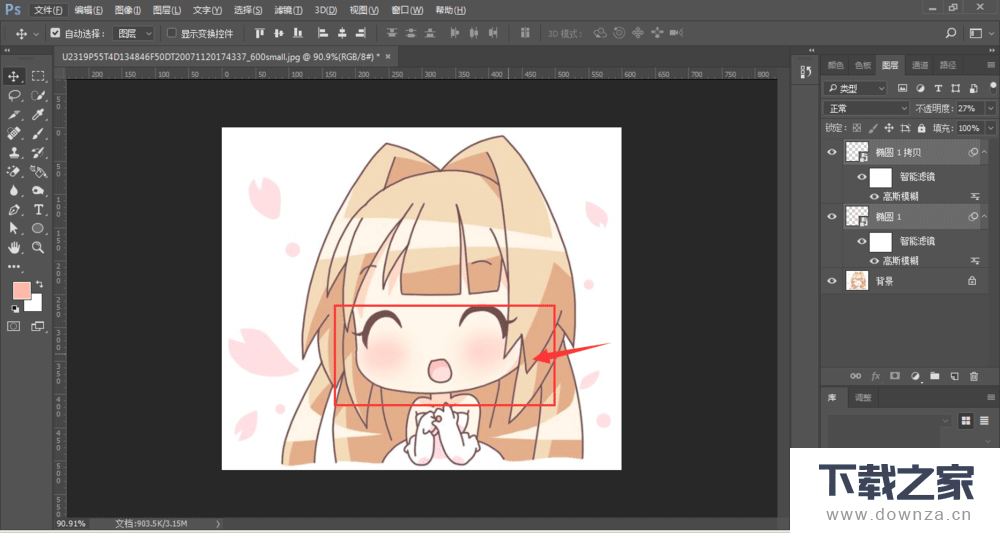1000x533 pixels.
Task: Open the 类型 layer filter dropdown
Action: point(855,88)
